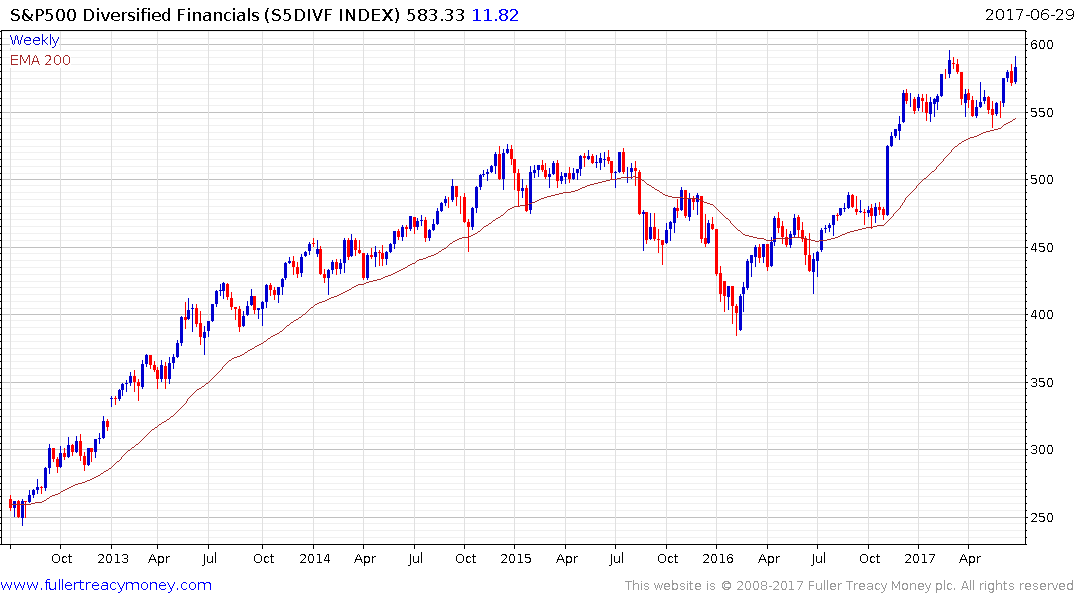This screenshot has width=1075, height=600.
Task: Select the 600 price axis label
Action: pyautogui.click(x=1041, y=45)
